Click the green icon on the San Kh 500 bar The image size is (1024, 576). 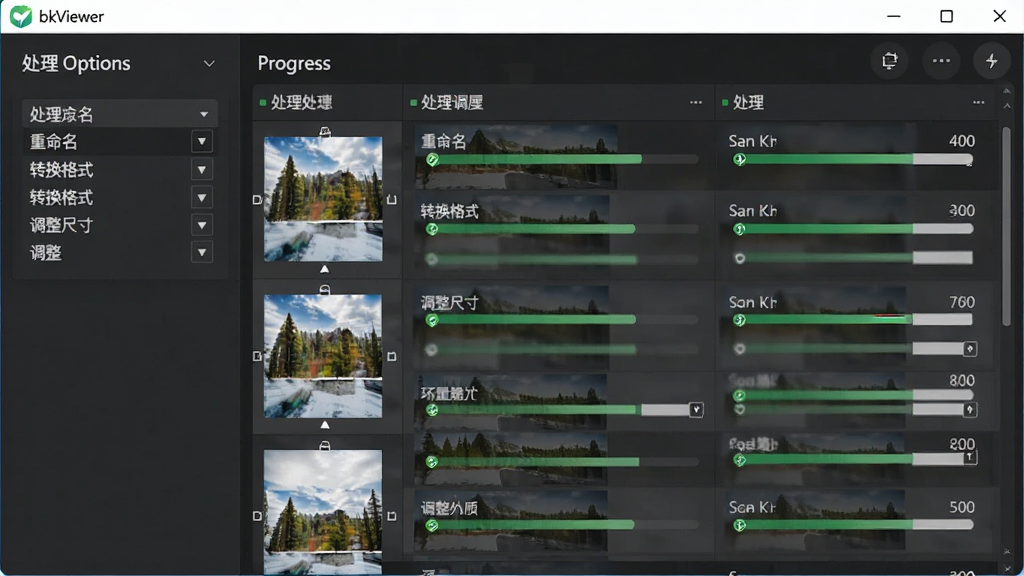click(739, 525)
